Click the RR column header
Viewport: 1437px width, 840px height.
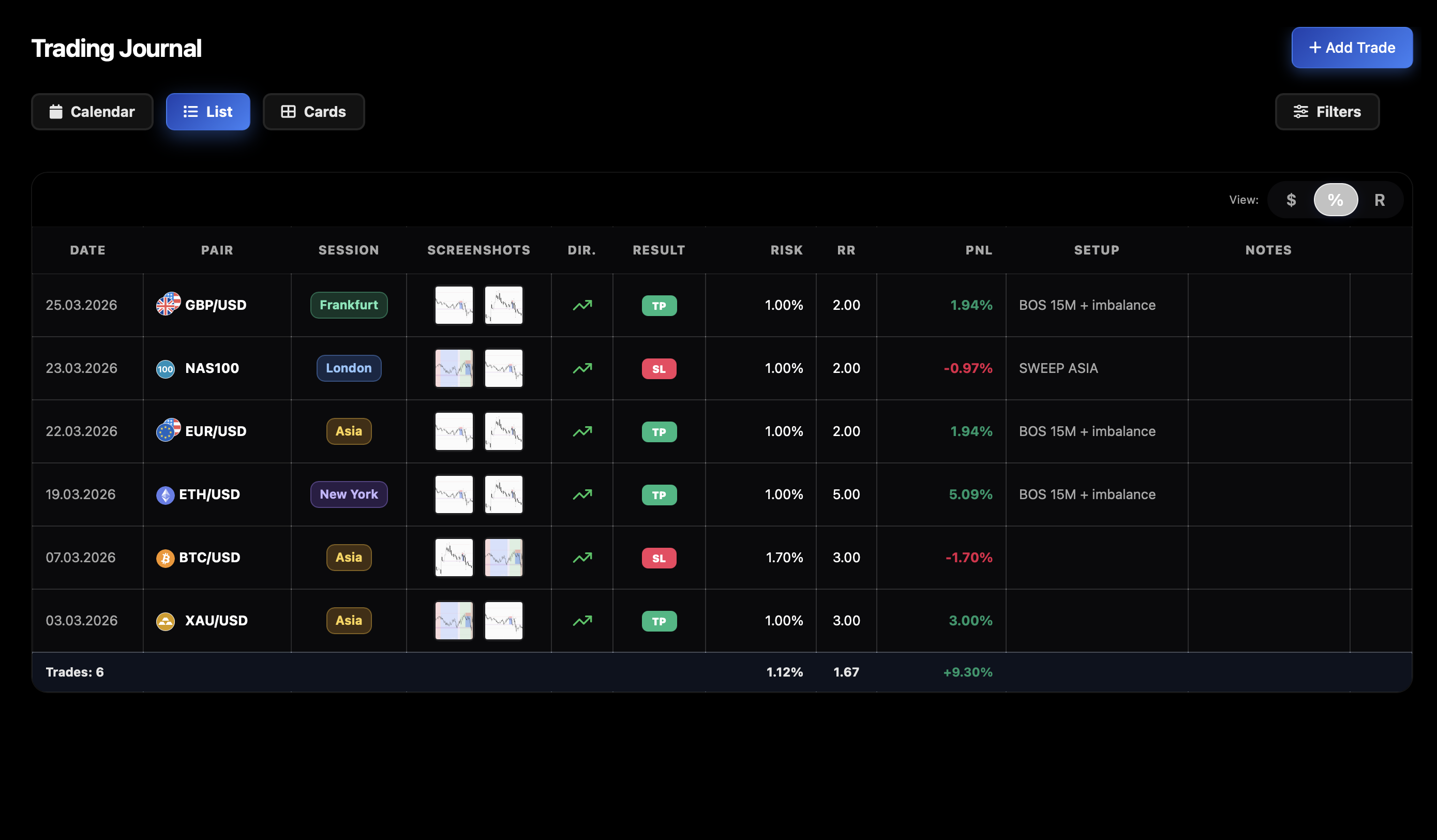pyautogui.click(x=846, y=250)
